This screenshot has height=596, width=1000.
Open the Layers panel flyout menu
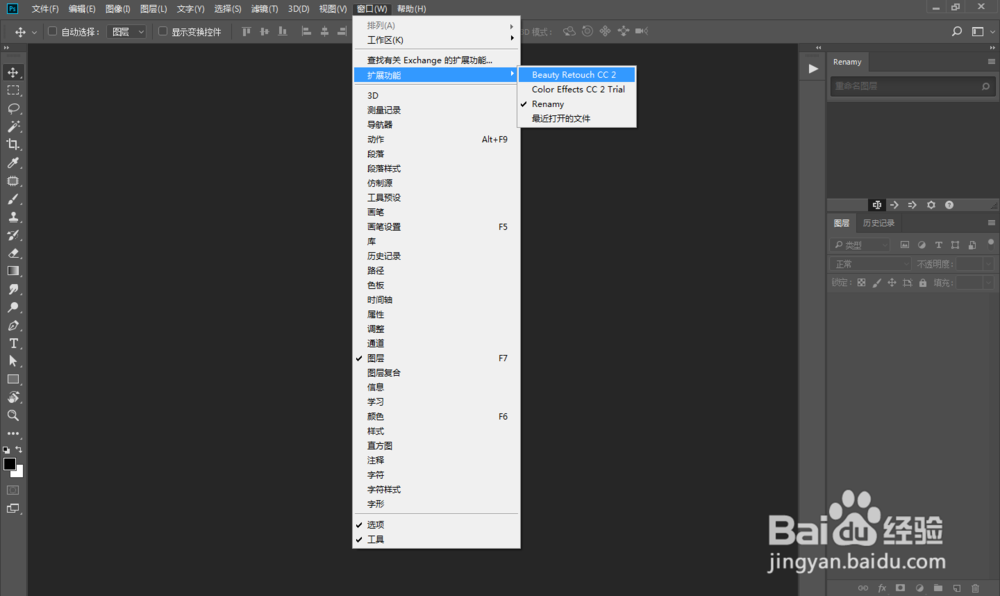991,223
